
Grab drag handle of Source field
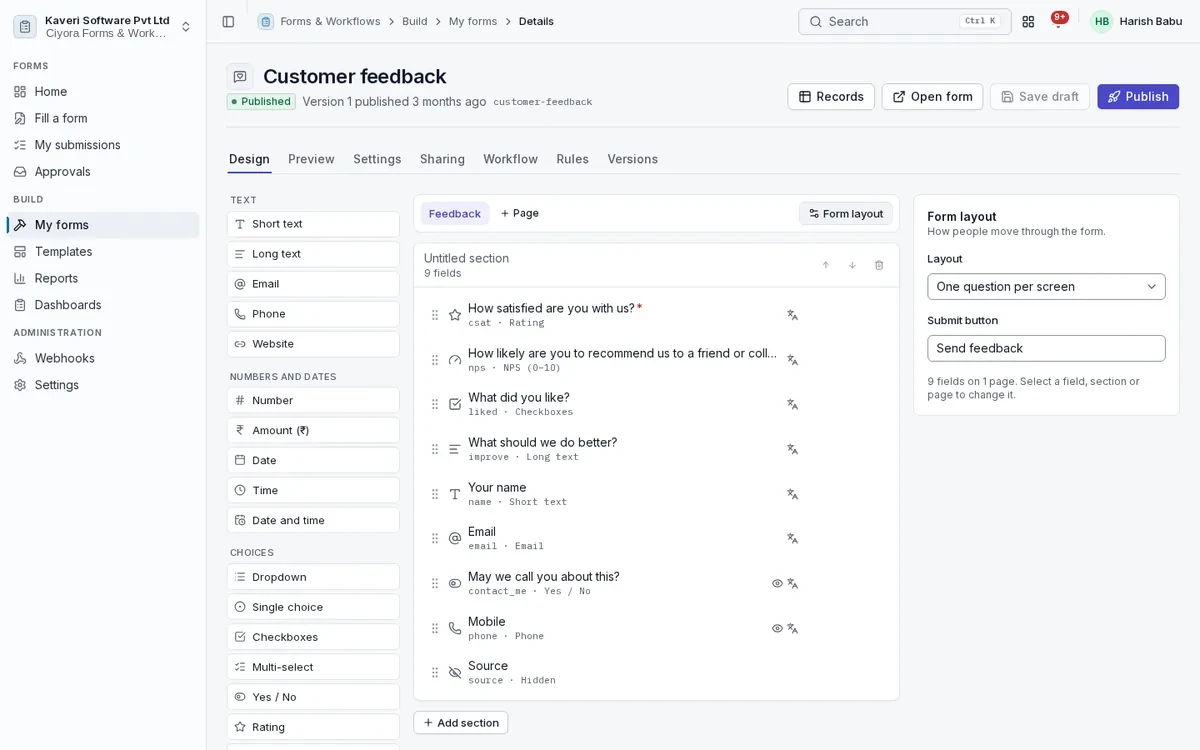coord(435,673)
